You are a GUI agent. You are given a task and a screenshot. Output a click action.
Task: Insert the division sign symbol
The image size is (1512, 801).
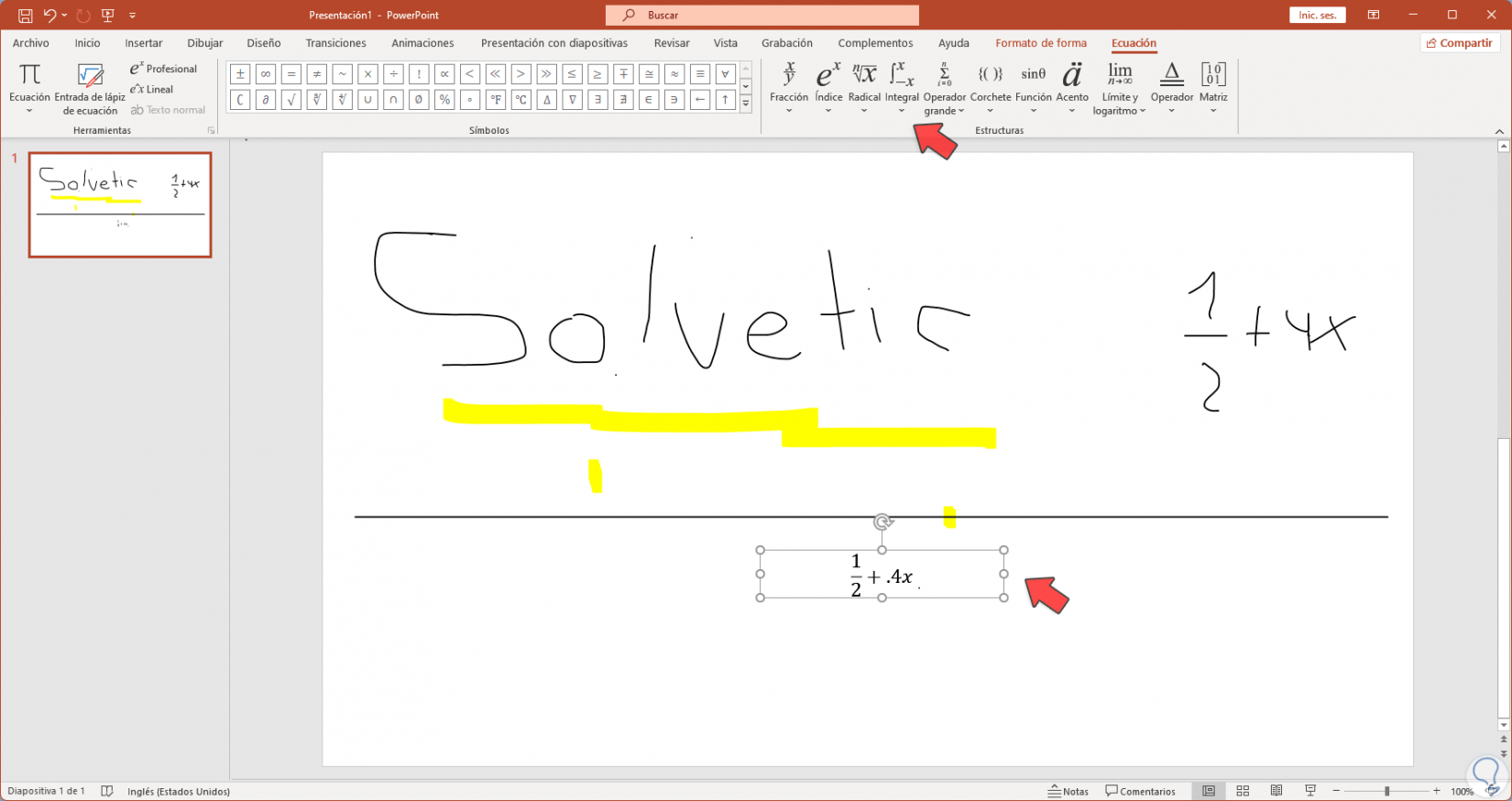(x=393, y=74)
